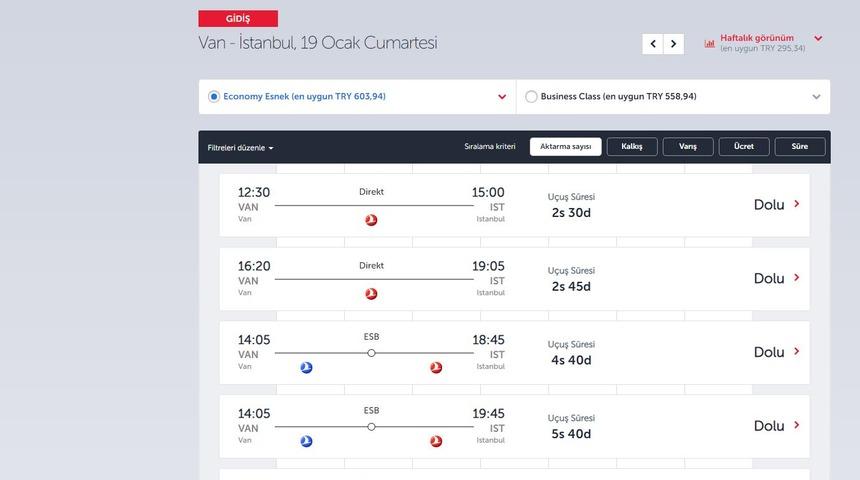Click red arrow beside Dolu on 16:20 flight

[796, 278]
